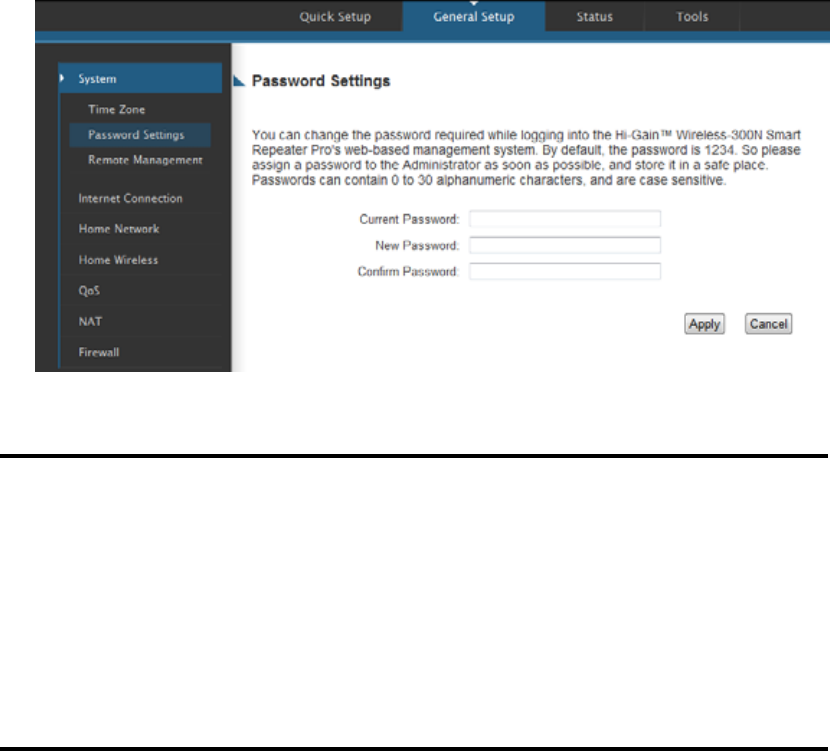This screenshot has height=751, width=830.
Task: Select Password Settings in sidebar
Action: click(x=140, y=135)
